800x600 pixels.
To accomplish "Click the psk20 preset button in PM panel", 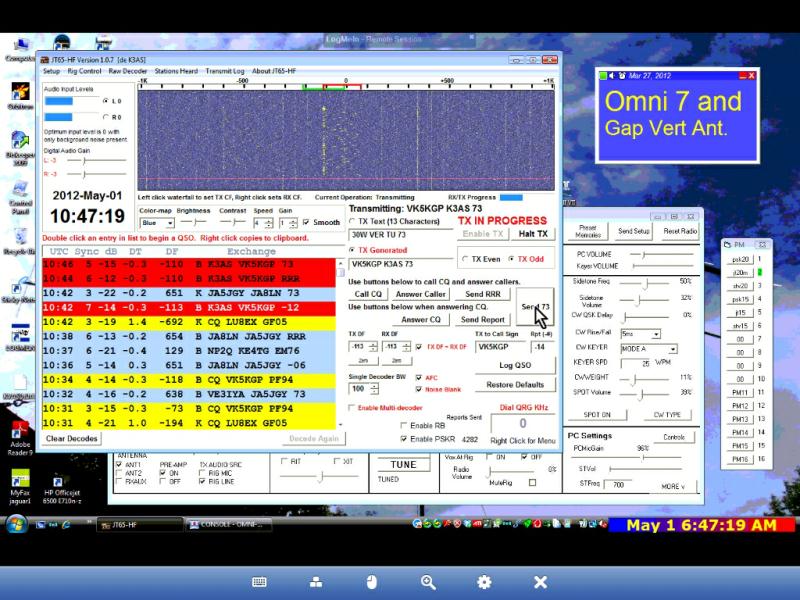I will point(740,259).
